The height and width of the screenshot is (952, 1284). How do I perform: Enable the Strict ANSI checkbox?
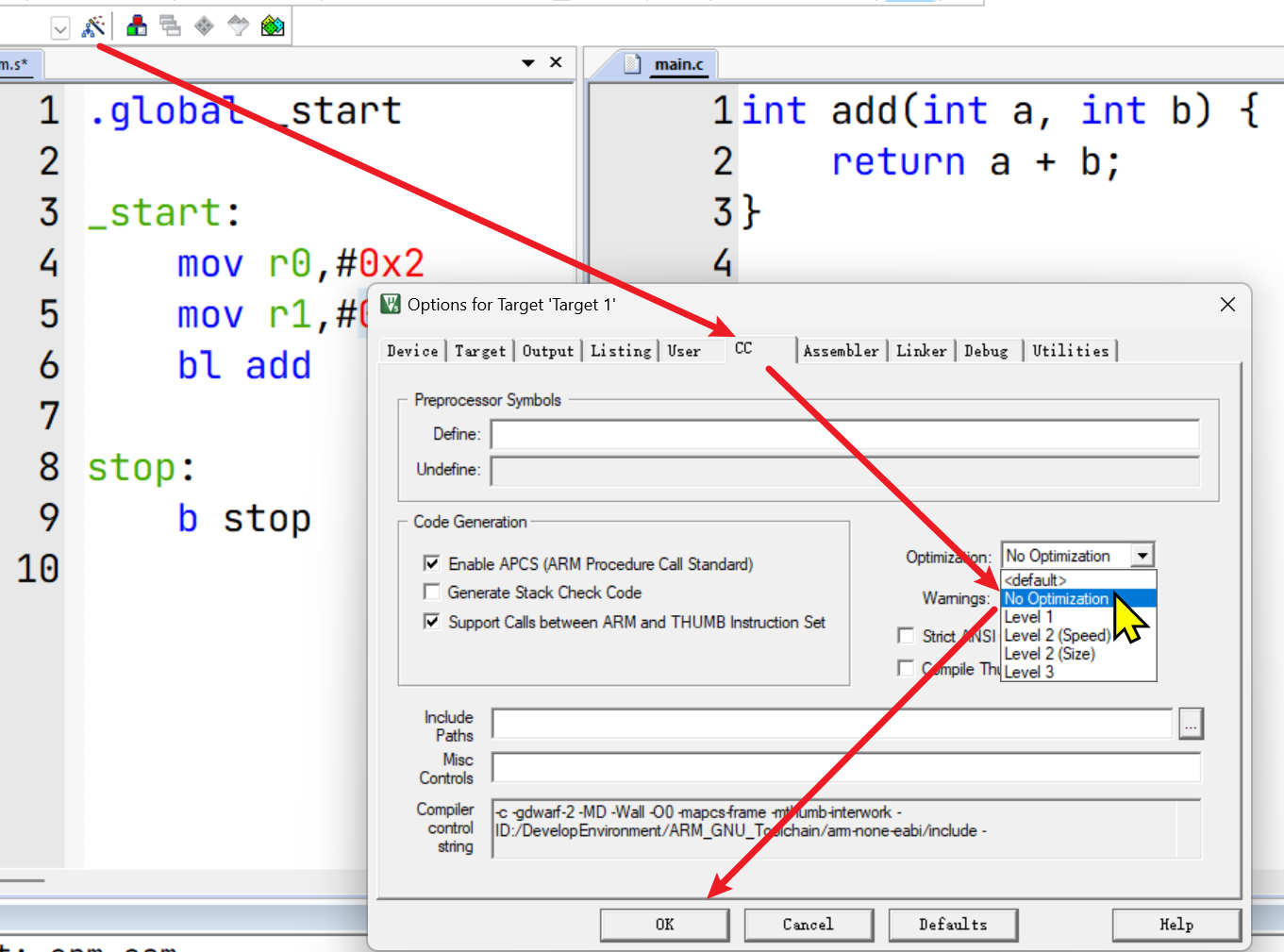[x=906, y=635]
